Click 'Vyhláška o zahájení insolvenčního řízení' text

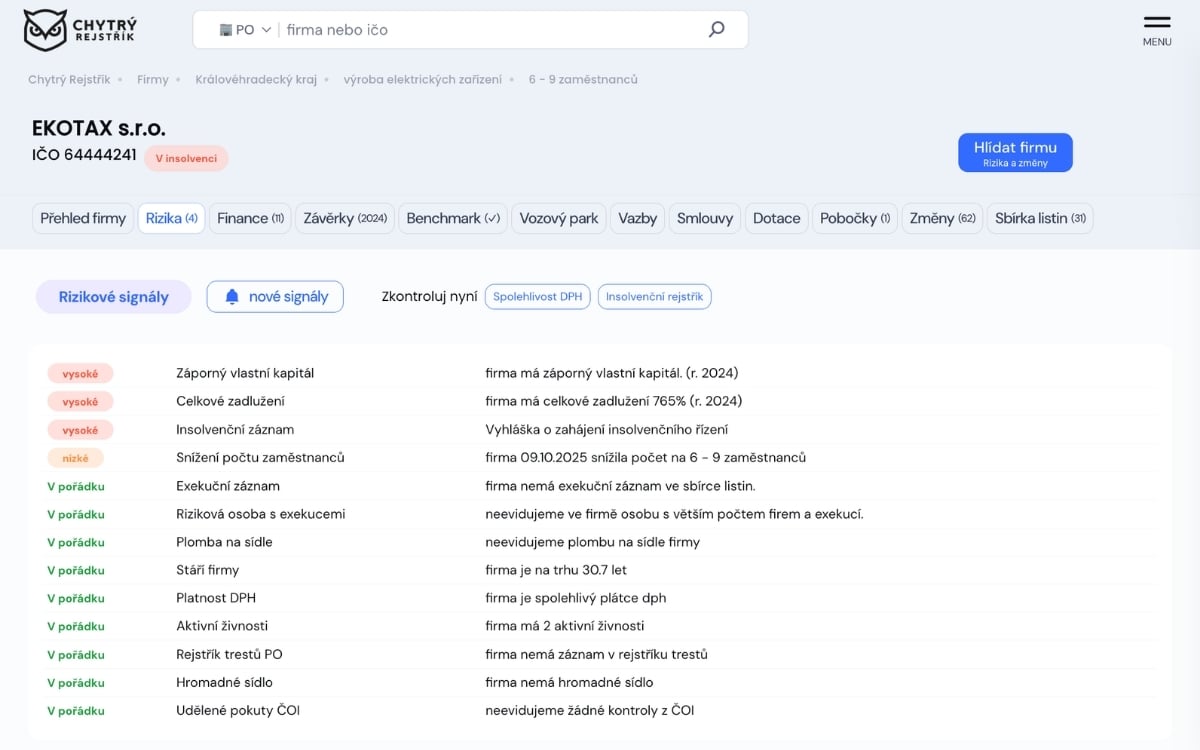point(607,430)
